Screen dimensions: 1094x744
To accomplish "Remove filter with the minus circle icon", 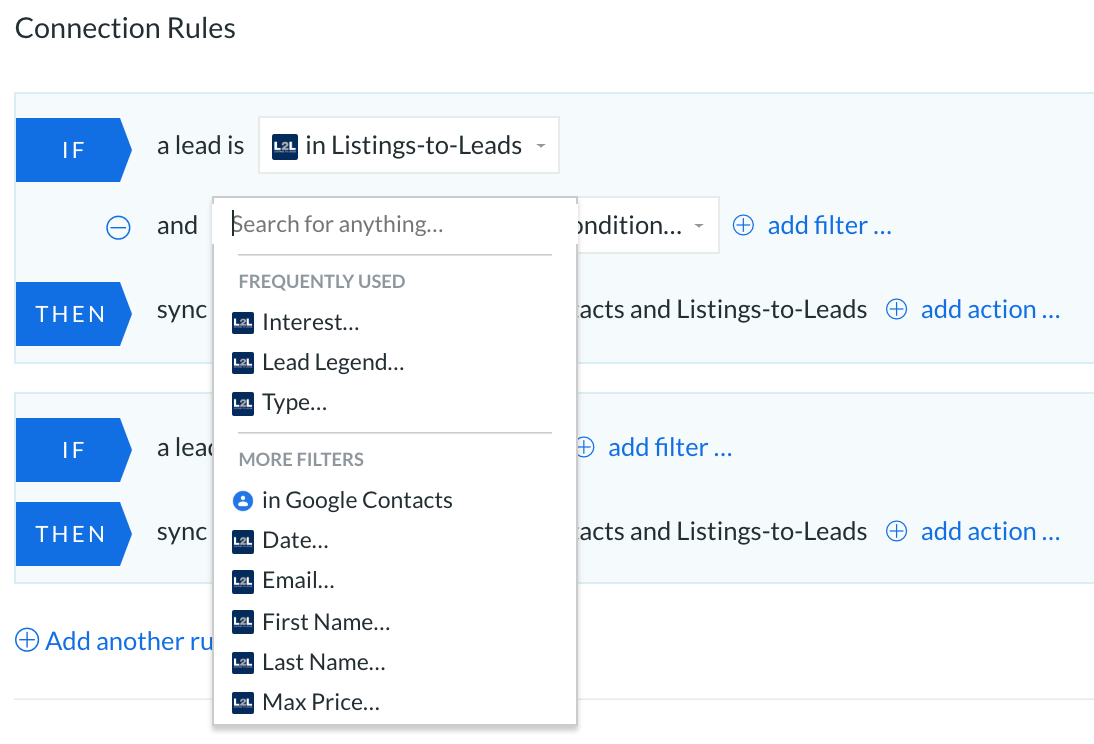I will coord(118,227).
